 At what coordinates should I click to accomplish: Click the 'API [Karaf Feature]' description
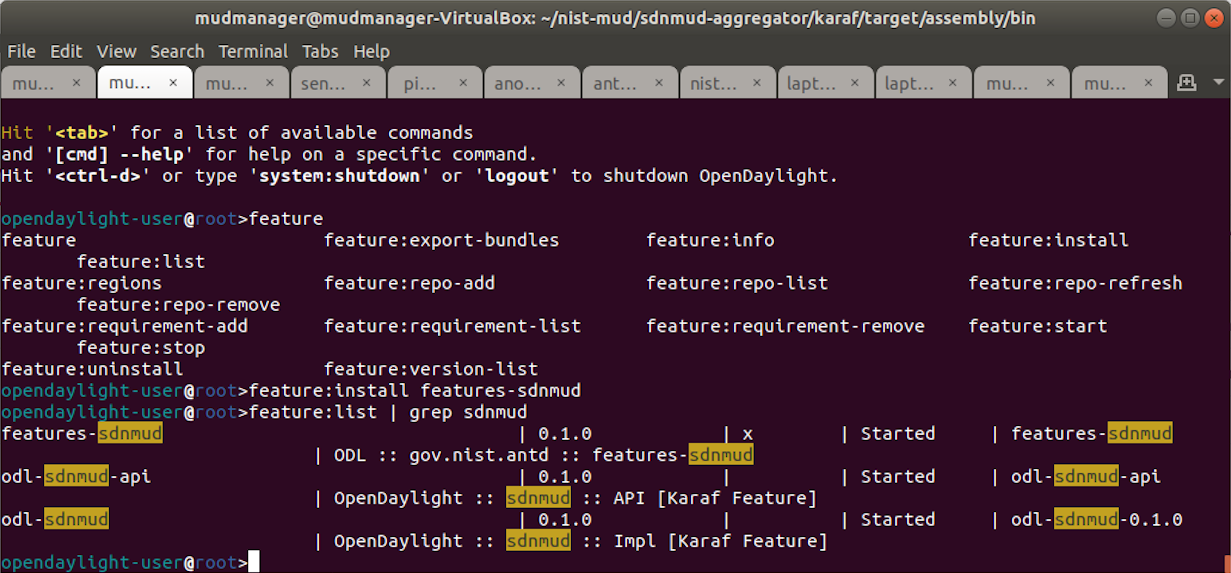click(x=715, y=498)
